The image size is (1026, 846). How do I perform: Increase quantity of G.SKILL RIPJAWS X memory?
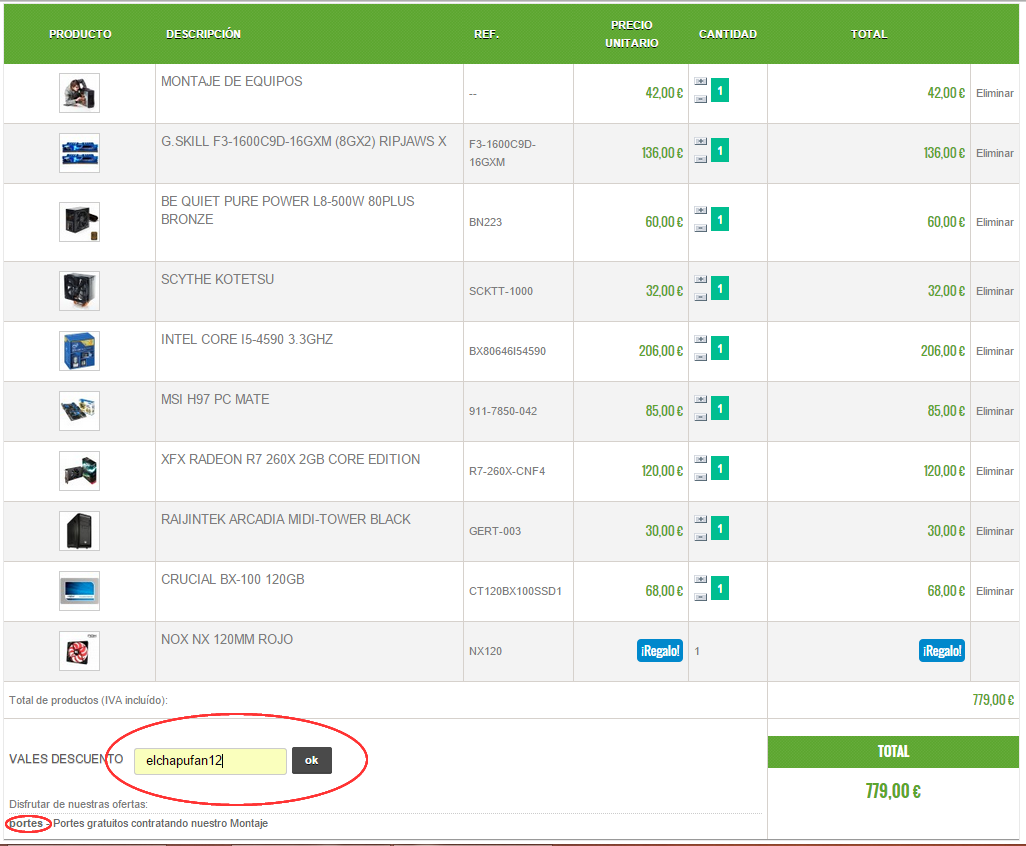pyautogui.click(x=701, y=142)
